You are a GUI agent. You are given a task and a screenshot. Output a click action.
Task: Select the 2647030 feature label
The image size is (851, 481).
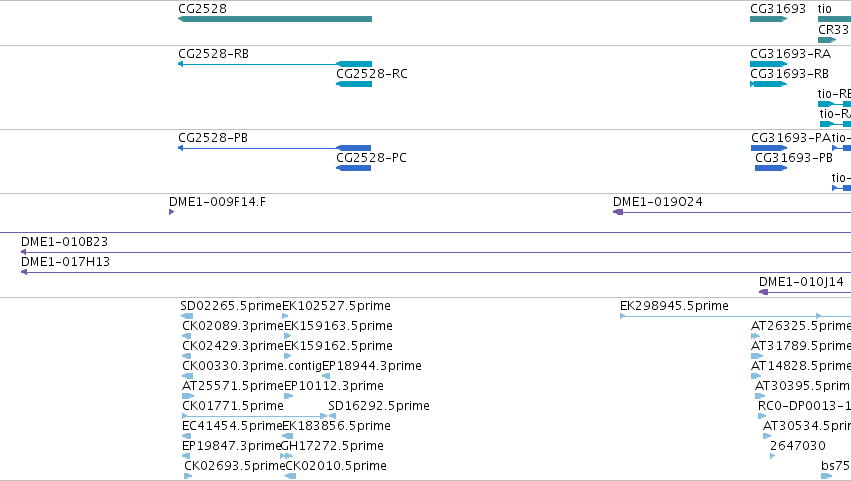point(798,446)
